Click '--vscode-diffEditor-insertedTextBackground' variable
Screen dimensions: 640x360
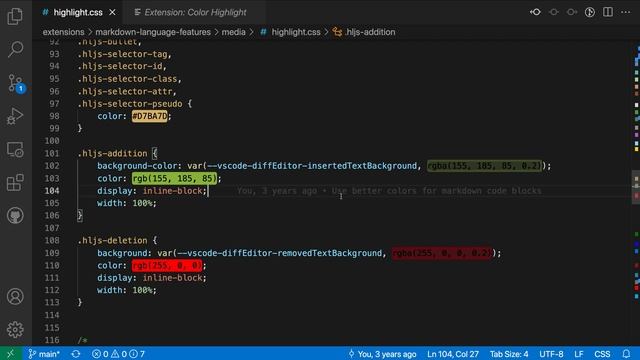coord(312,166)
